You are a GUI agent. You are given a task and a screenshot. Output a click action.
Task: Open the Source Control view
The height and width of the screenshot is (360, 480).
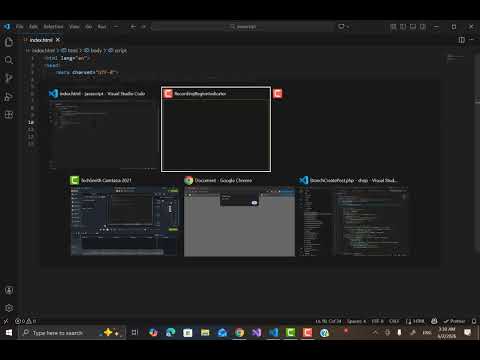[9, 78]
